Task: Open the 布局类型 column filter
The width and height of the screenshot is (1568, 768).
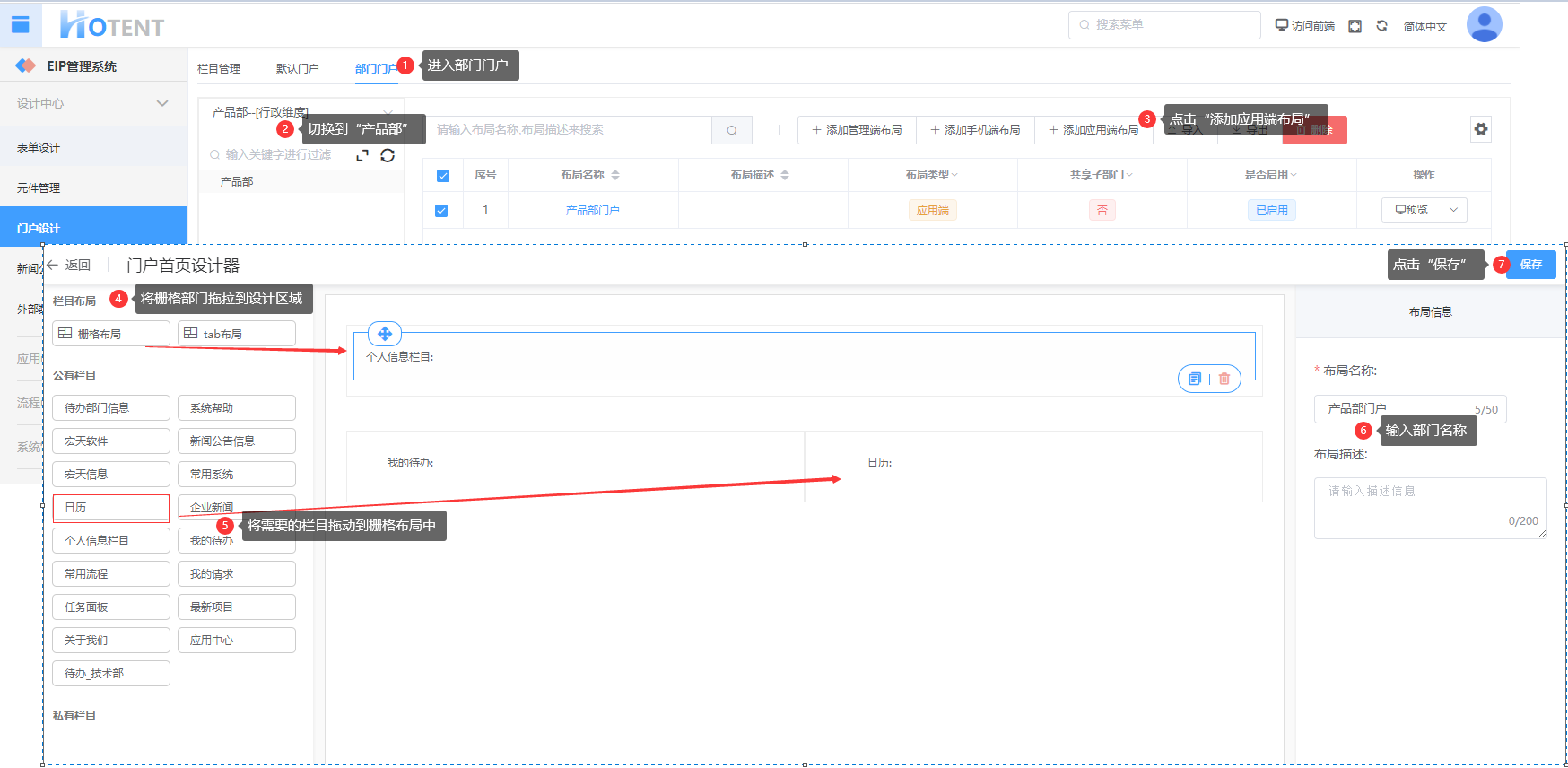Action: click(x=954, y=175)
